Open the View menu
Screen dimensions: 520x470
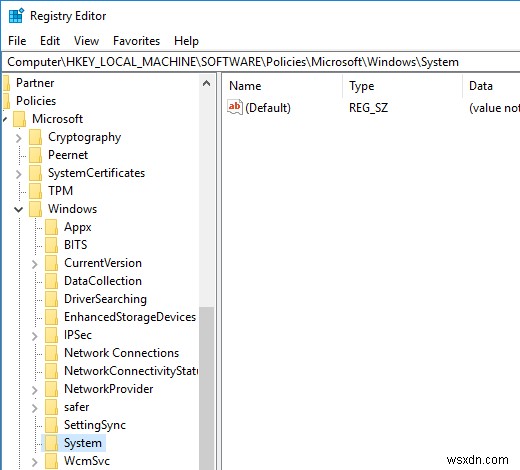[86, 41]
